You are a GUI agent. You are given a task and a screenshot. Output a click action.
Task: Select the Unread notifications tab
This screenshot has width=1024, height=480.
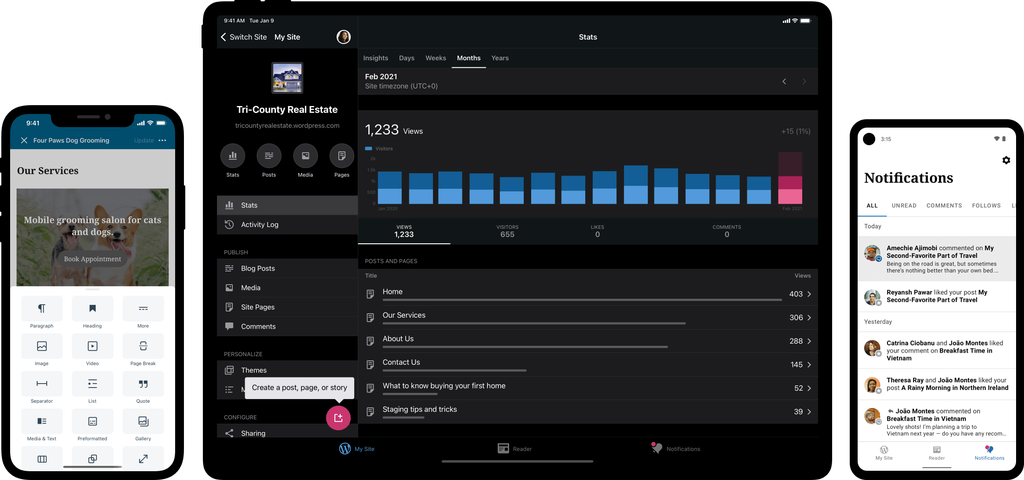(x=904, y=205)
